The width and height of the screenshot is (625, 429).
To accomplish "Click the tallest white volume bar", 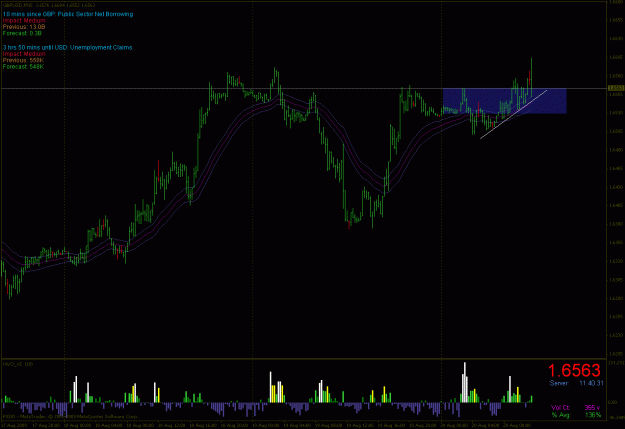I will pyautogui.click(x=465, y=382).
